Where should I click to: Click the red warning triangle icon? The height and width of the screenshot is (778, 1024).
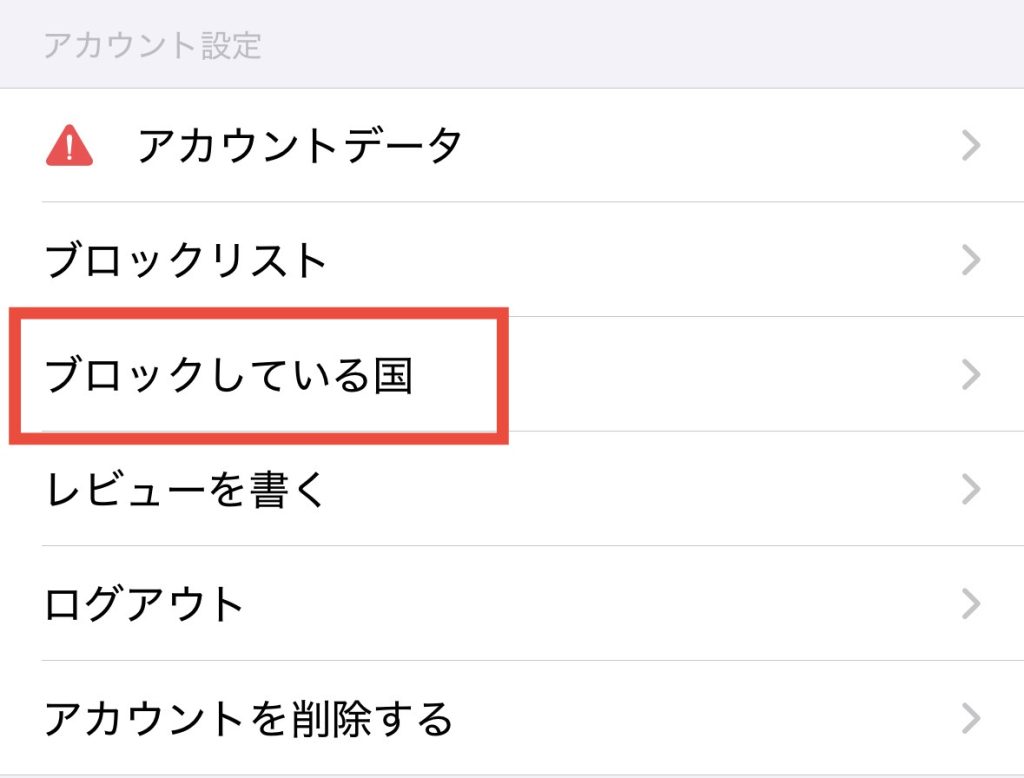pyautogui.click(x=69, y=148)
